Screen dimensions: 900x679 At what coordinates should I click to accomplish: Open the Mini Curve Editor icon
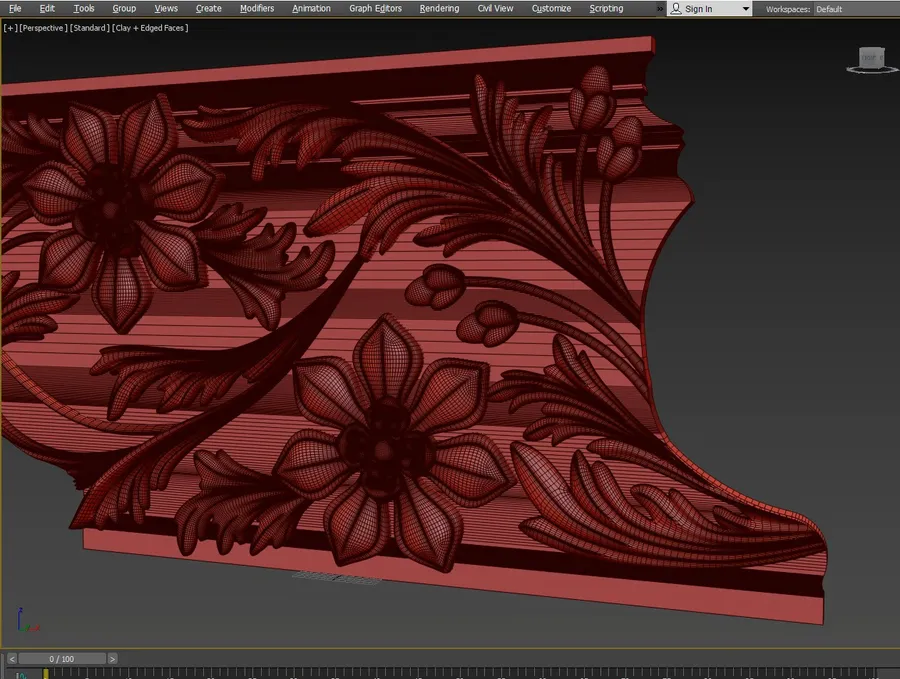(20, 675)
